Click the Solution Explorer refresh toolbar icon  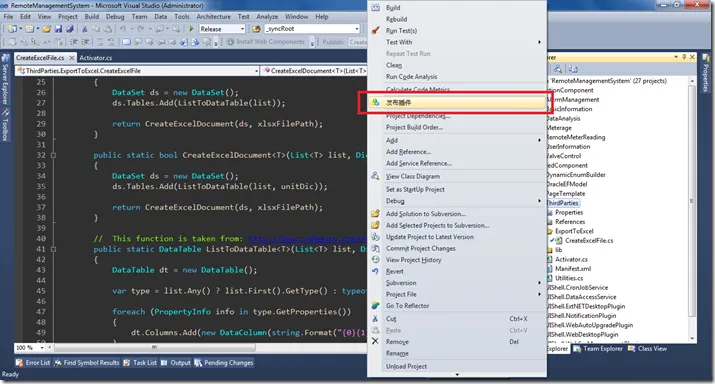(x=573, y=69)
